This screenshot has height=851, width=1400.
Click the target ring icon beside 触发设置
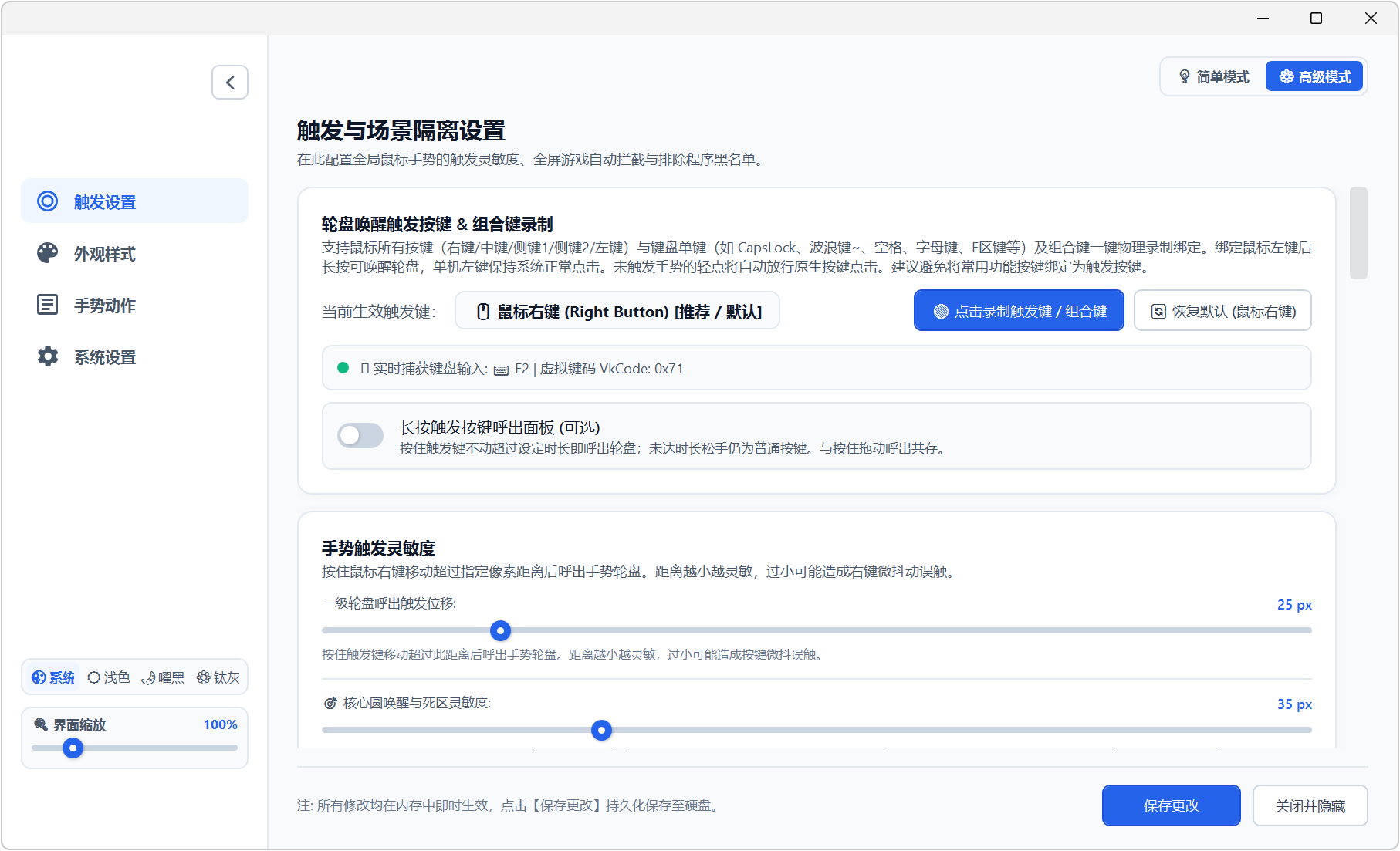[48, 201]
